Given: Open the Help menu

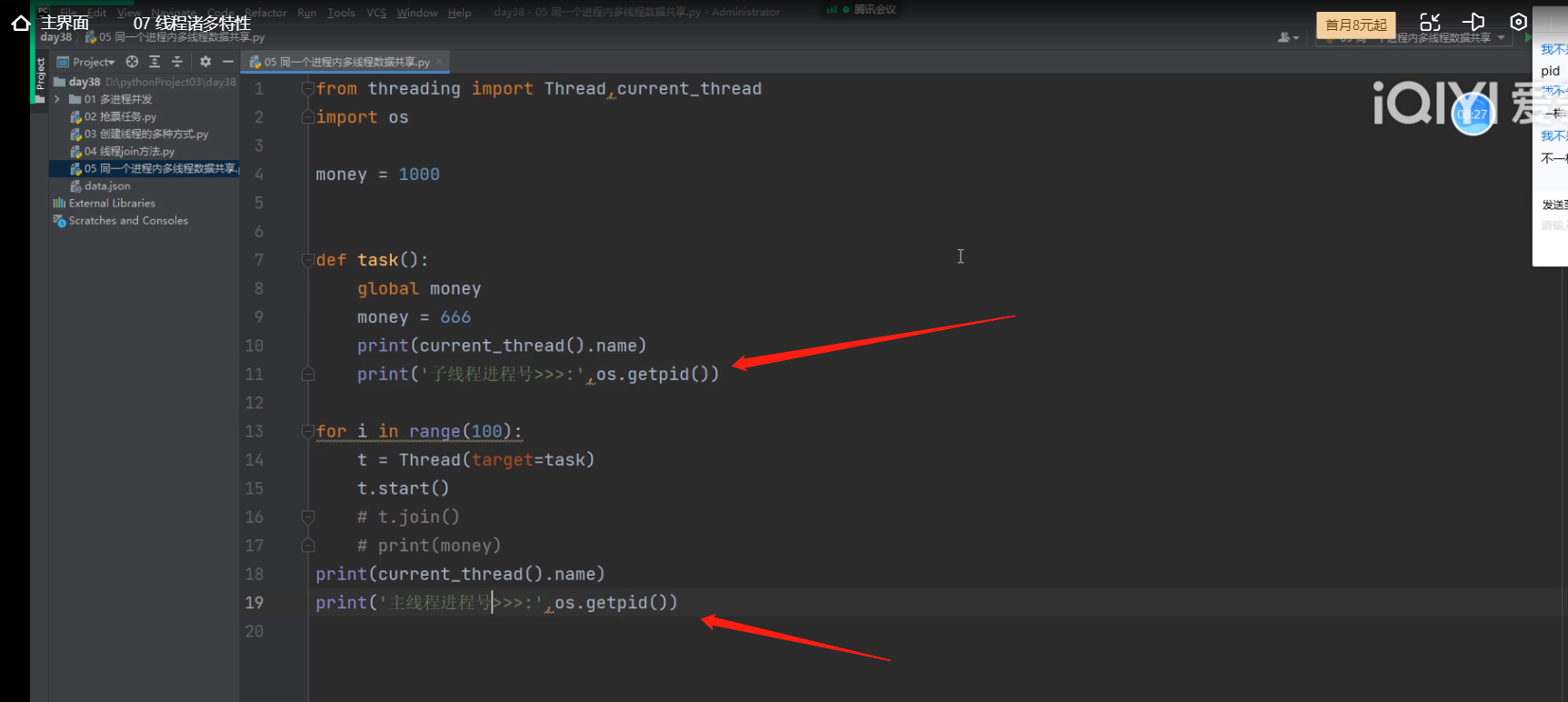Looking at the screenshot, I should coord(459,13).
